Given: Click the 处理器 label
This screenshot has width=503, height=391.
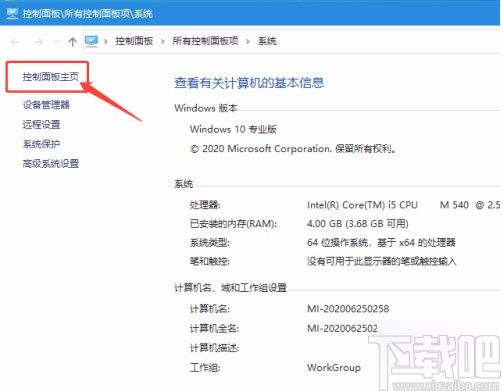Looking at the screenshot, I should click(205, 205).
